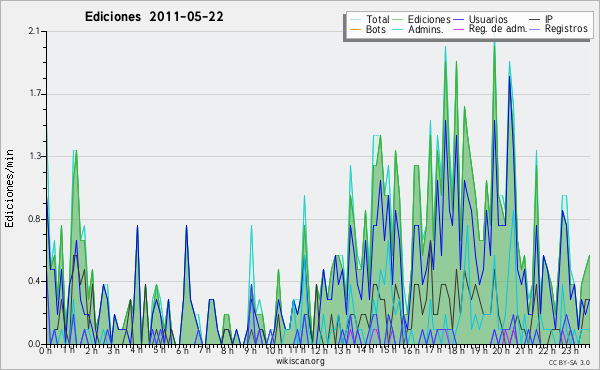Image resolution: width=600 pixels, height=370 pixels.
Task: Click the Admins. legend cyan line
Action: coord(398,29)
